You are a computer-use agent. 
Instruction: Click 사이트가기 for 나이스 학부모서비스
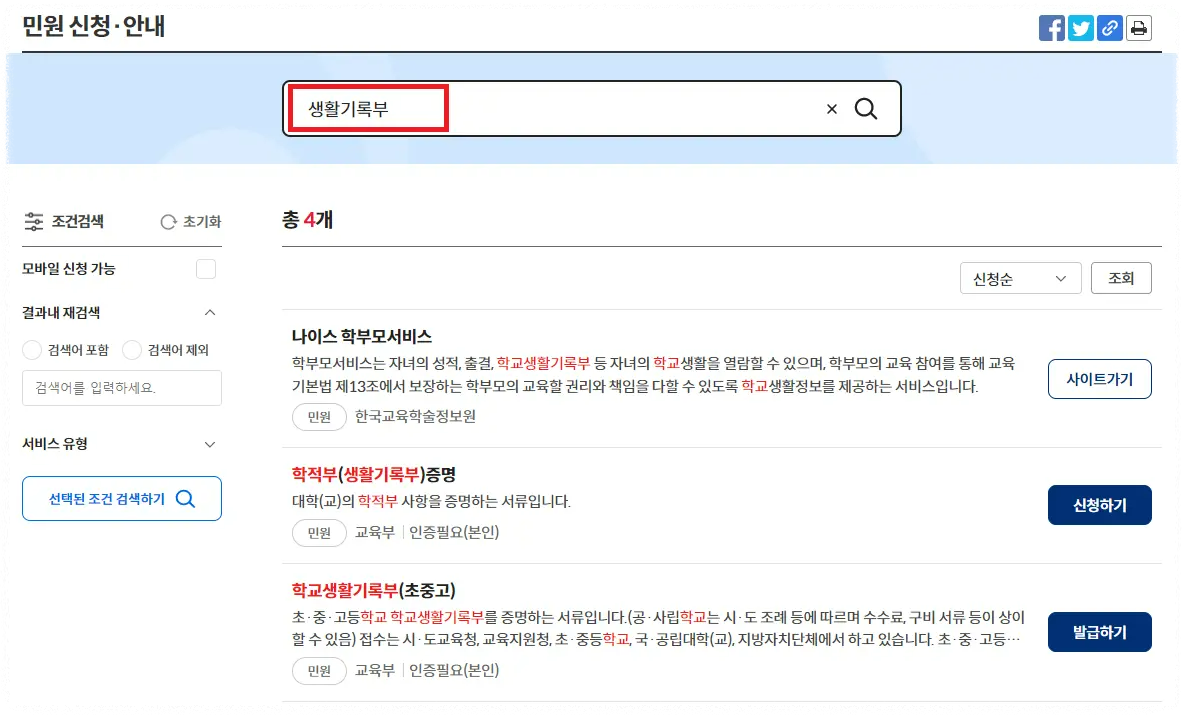(1099, 379)
